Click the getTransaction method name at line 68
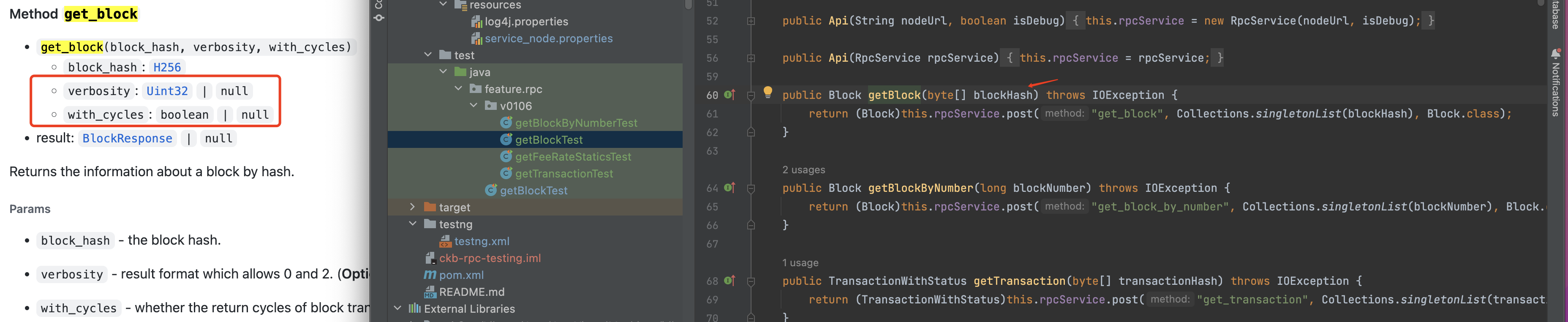This screenshot has height=322, width=1568. 1020,281
